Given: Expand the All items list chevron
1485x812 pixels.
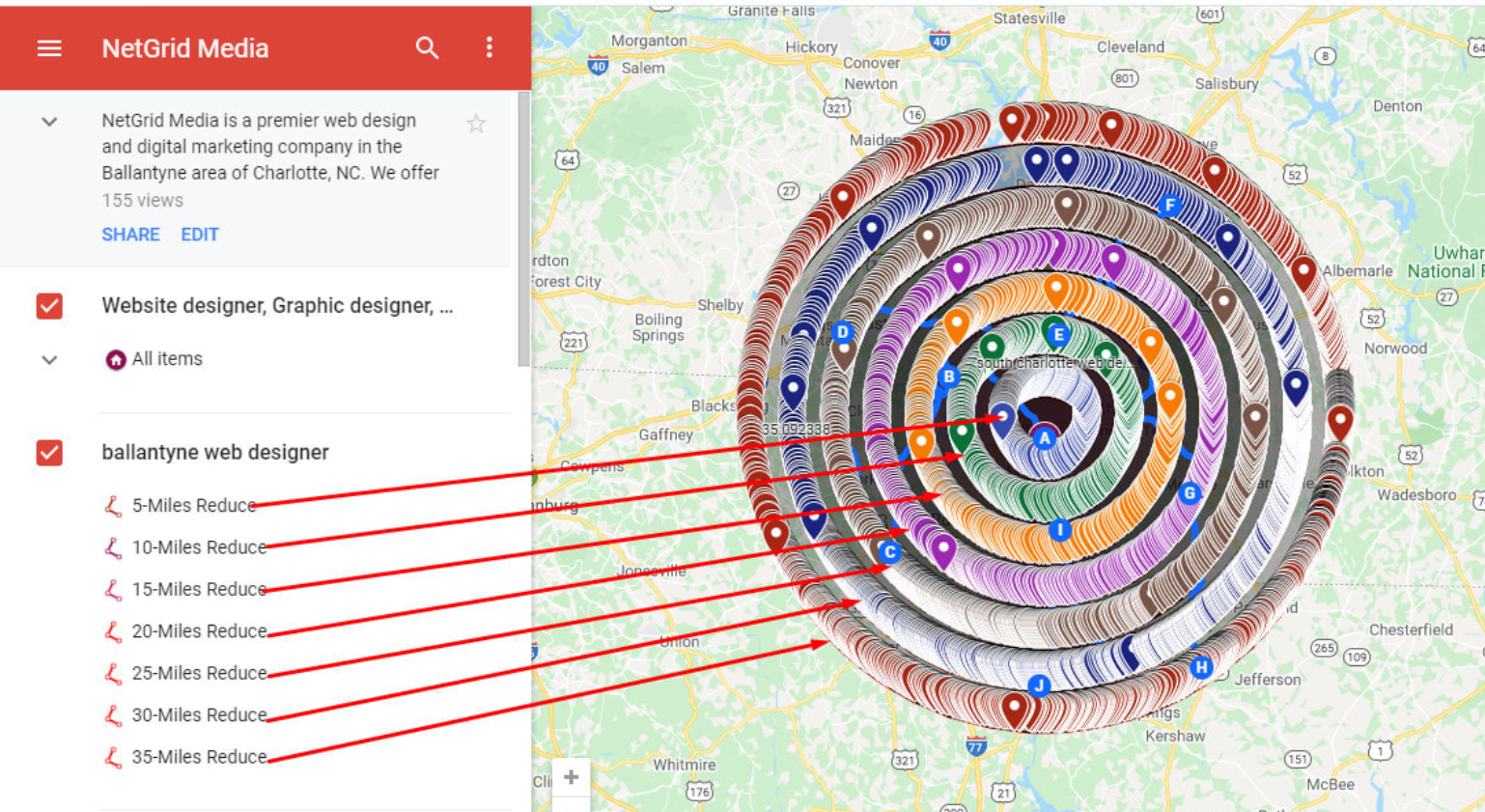Looking at the screenshot, I should (49, 360).
